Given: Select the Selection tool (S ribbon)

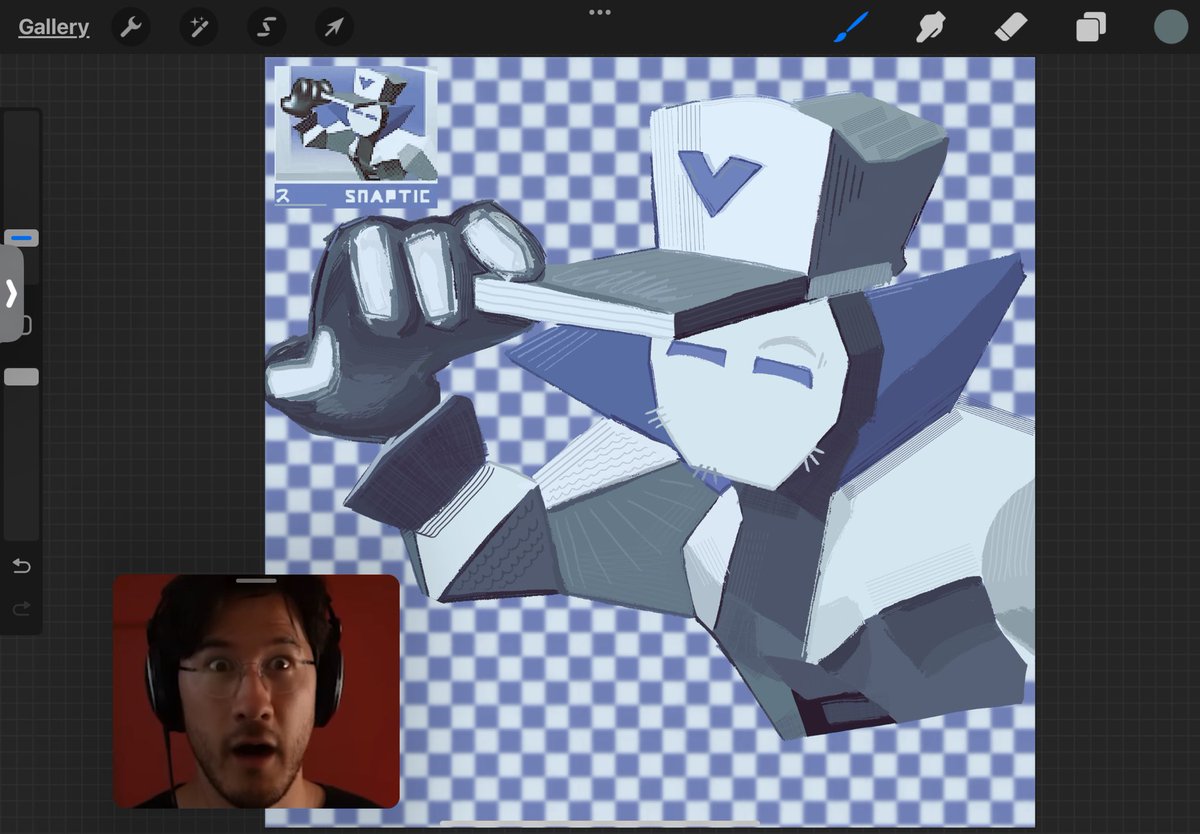Looking at the screenshot, I should [x=266, y=27].
